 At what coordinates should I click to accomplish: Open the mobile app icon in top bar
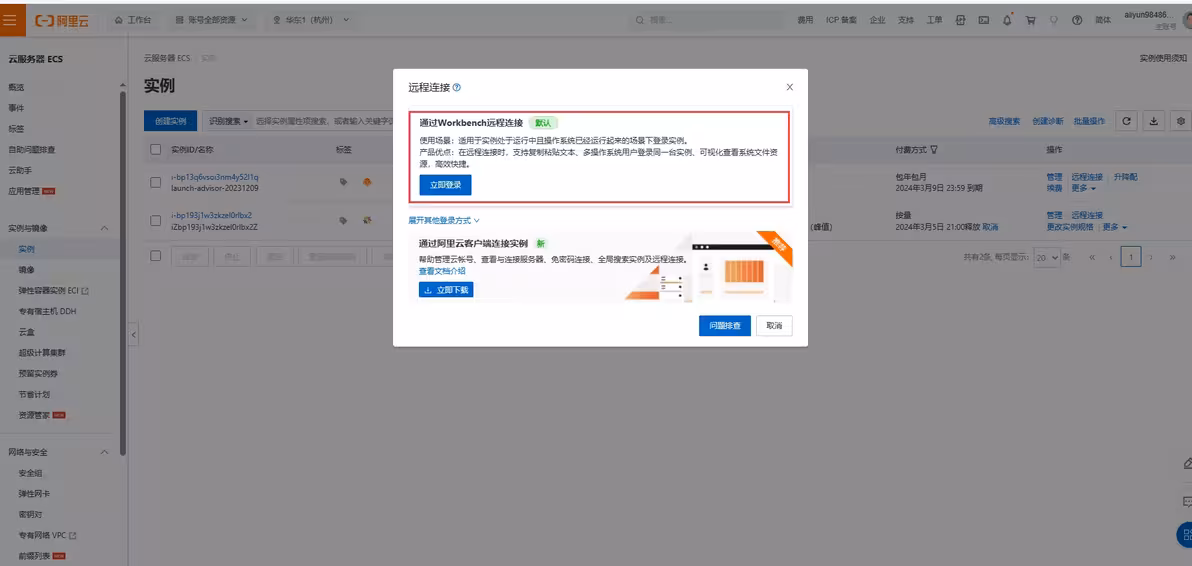coord(960,21)
